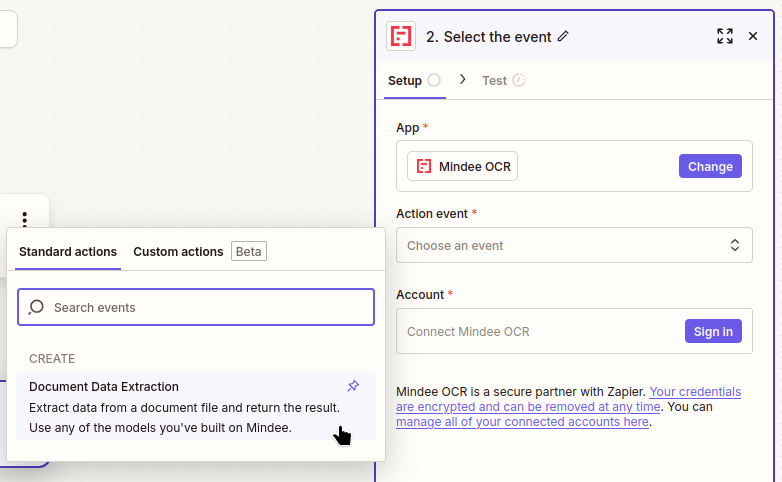Click the Test status clock icon
This screenshot has width=782, height=482.
519,80
